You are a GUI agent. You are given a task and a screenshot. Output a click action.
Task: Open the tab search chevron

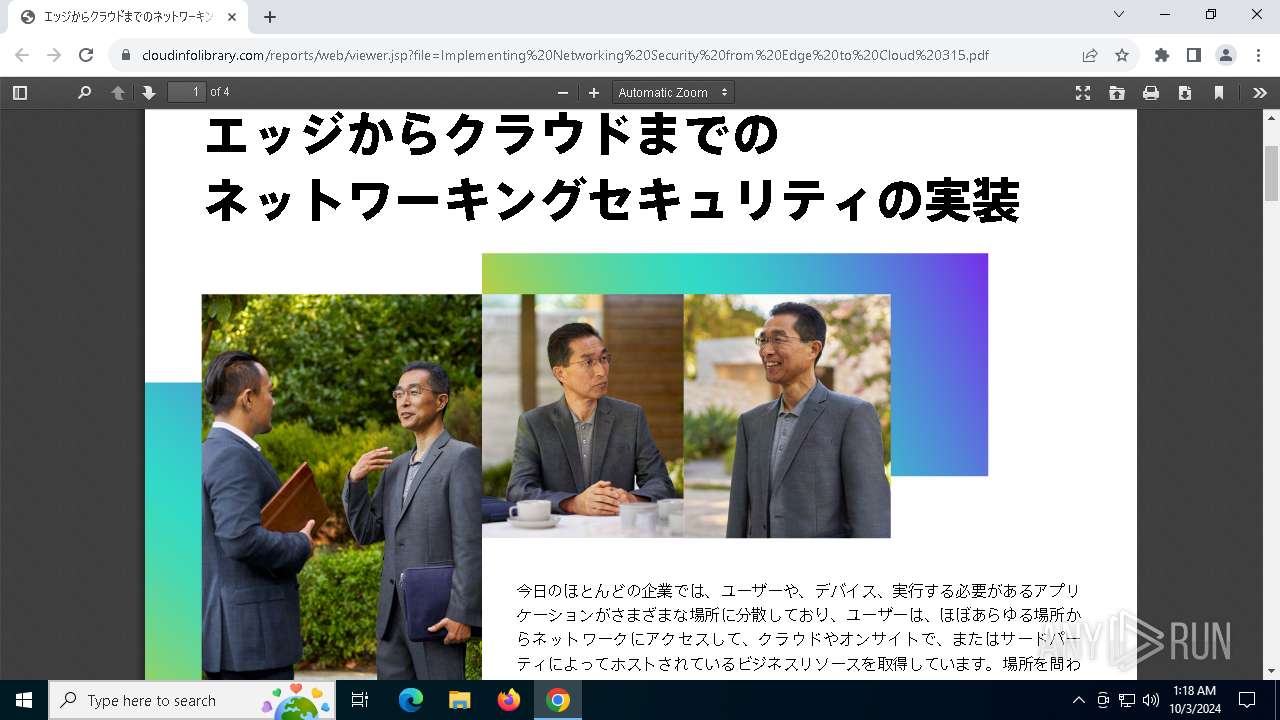tap(1119, 14)
